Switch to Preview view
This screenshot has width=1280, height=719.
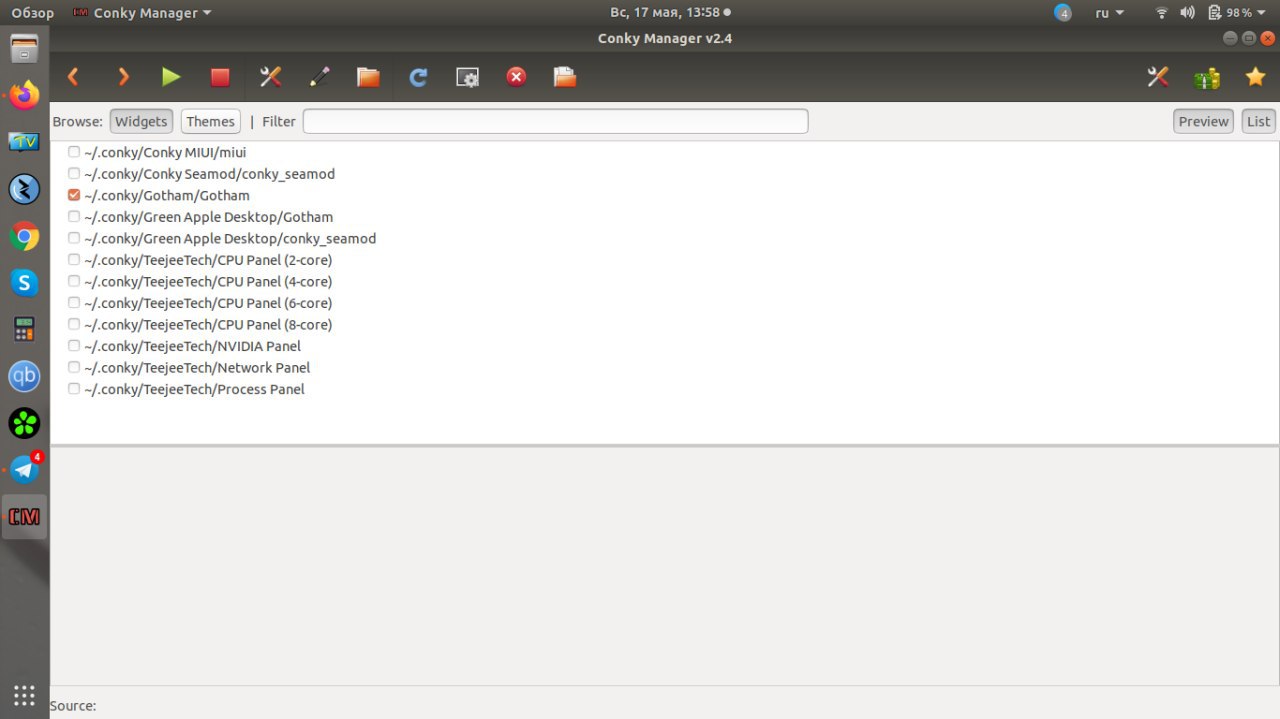click(1203, 121)
